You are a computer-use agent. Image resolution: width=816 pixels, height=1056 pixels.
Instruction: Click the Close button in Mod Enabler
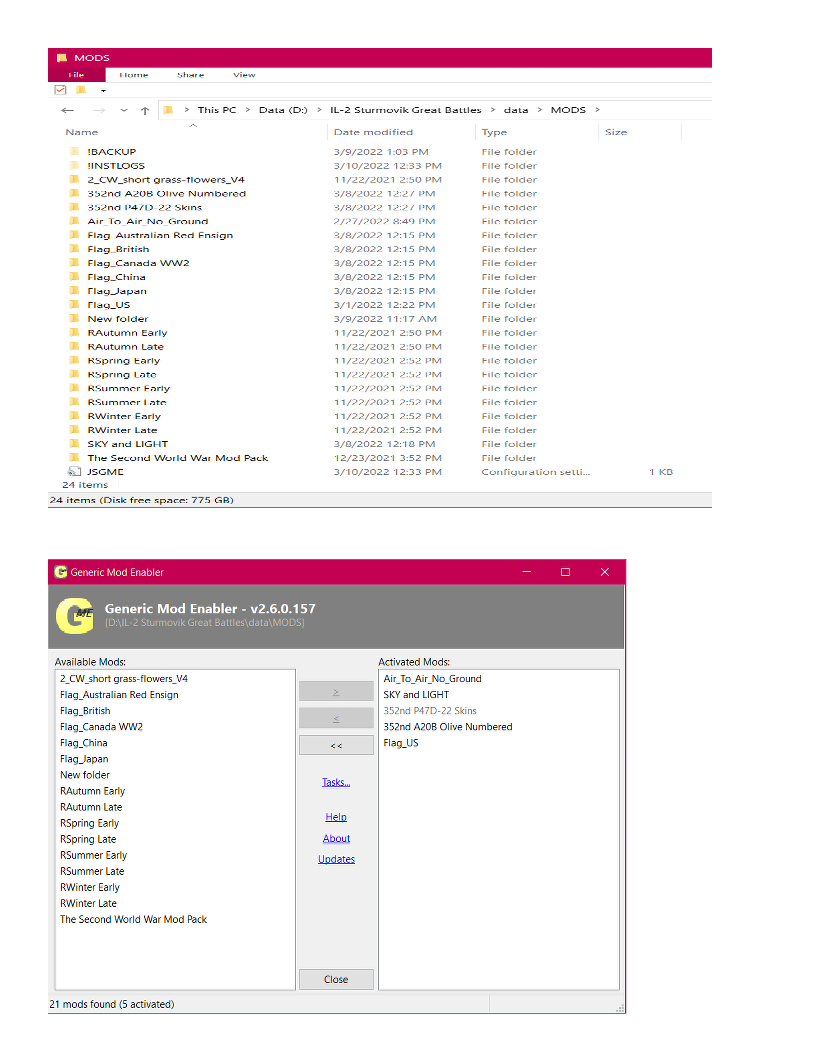click(336, 979)
